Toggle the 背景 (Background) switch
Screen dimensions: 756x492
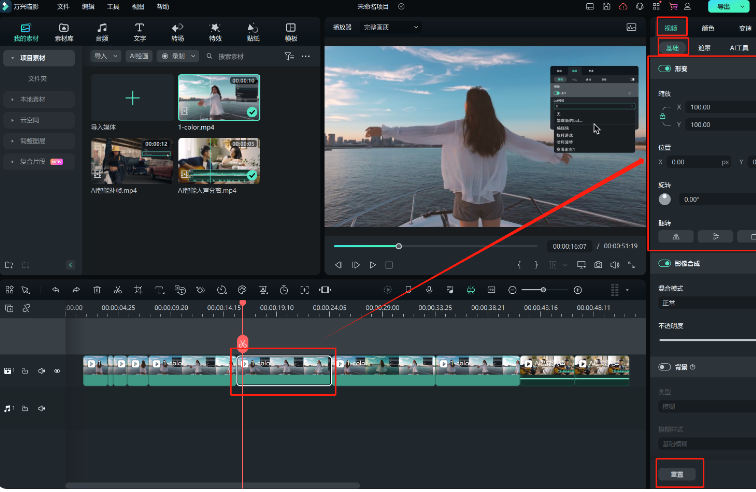coord(663,367)
